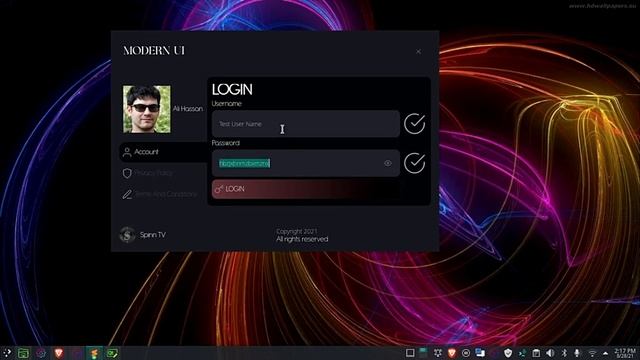Open the Brave browser icon in left taskbar

pos(58,353)
